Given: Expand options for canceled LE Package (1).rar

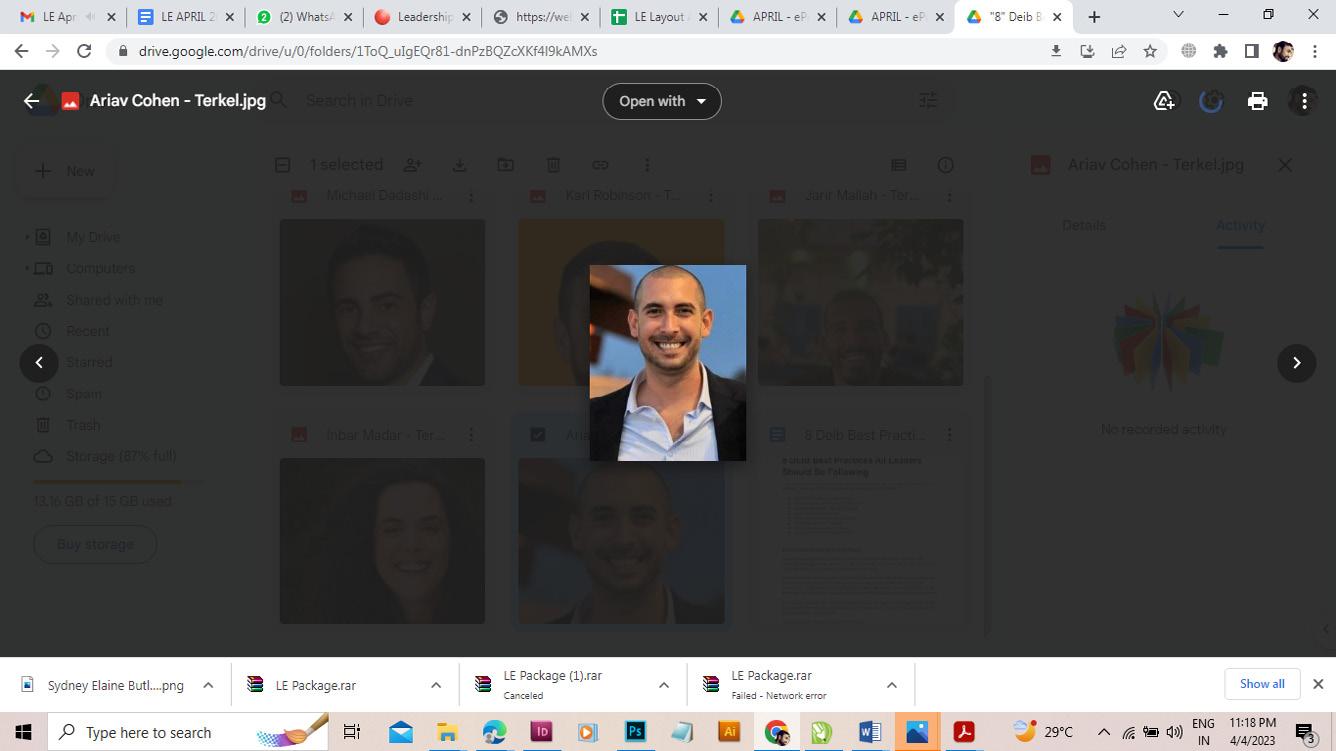Looking at the screenshot, I should (664, 685).
